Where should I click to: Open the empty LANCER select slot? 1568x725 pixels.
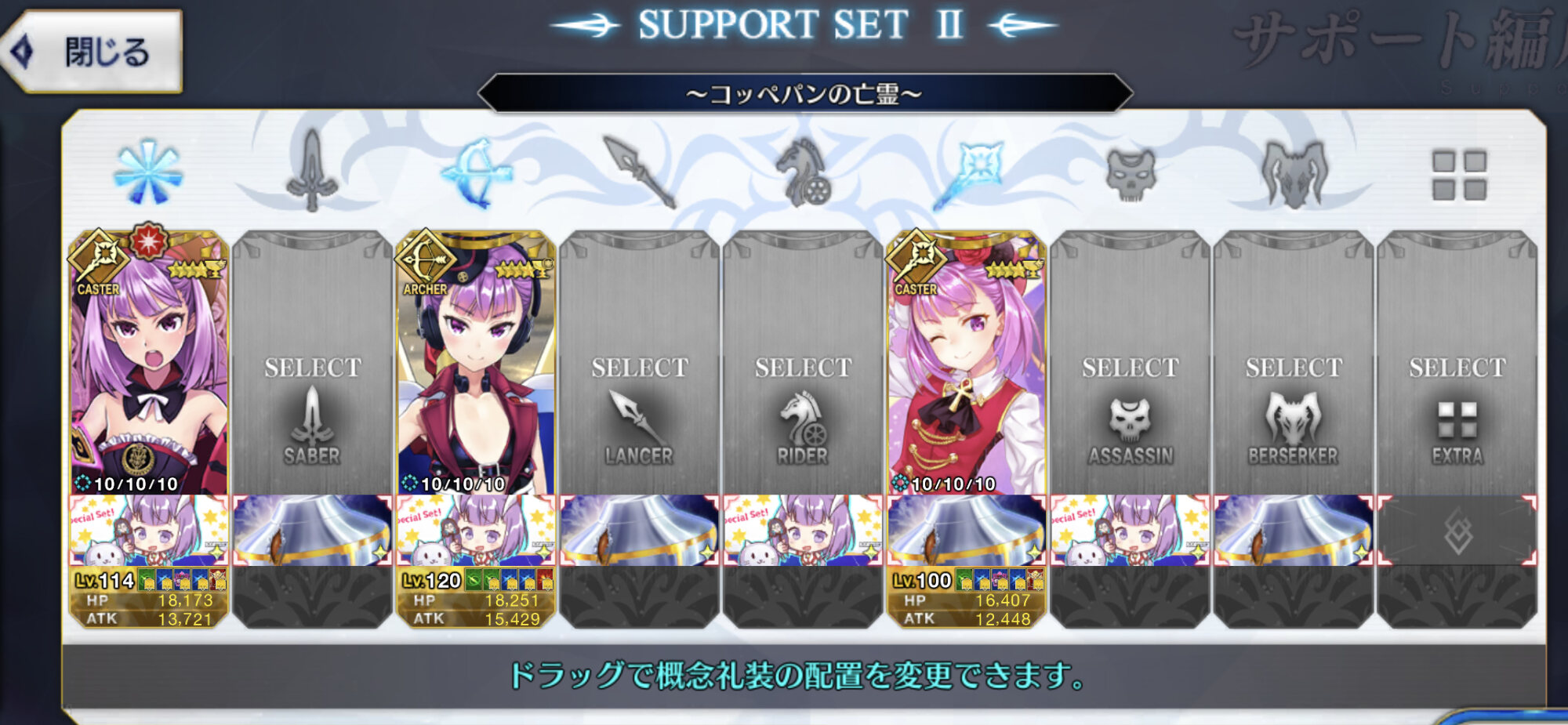[640, 363]
